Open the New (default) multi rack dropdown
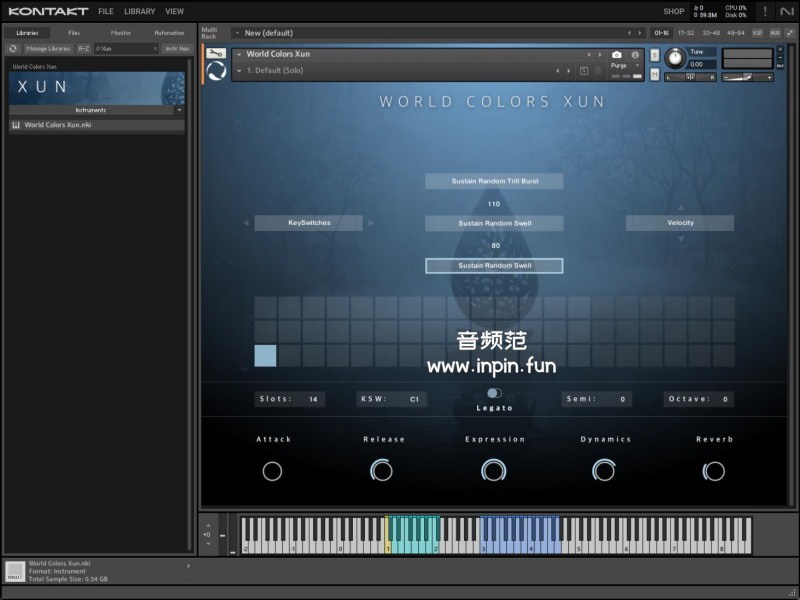The height and width of the screenshot is (600, 800). (238, 33)
